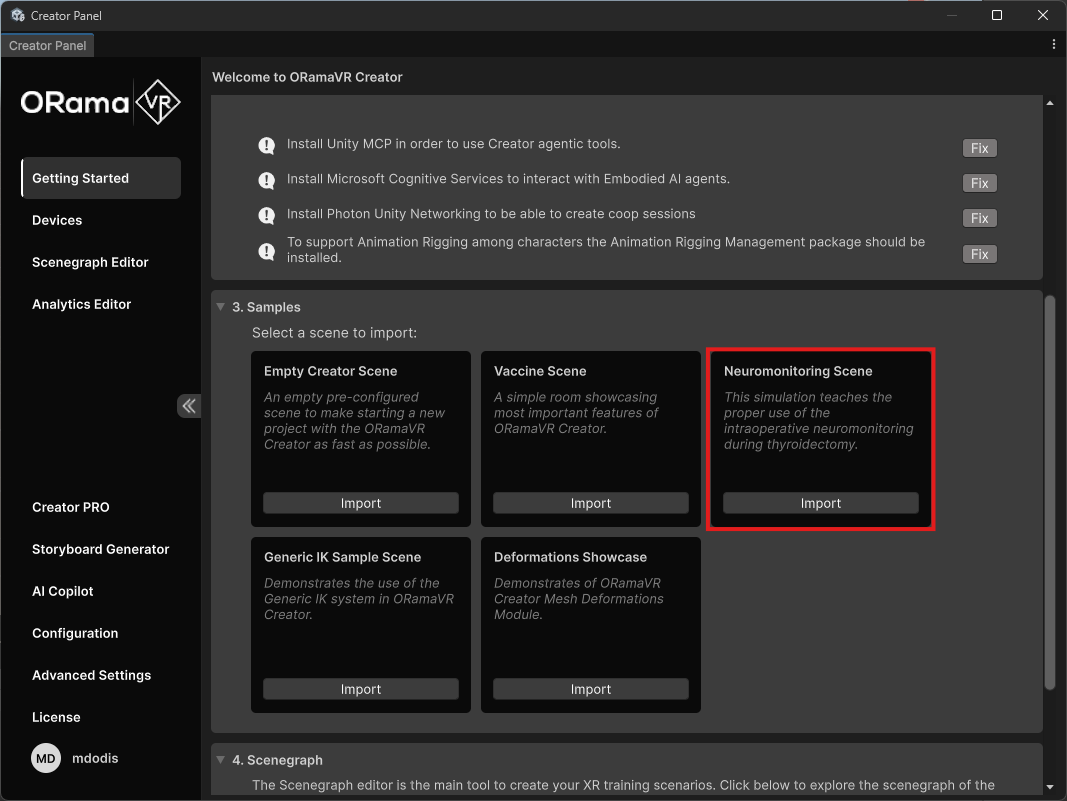Click the ORamaVR logo
This screenshot has width=1067, height=801.
pos(101,102)
